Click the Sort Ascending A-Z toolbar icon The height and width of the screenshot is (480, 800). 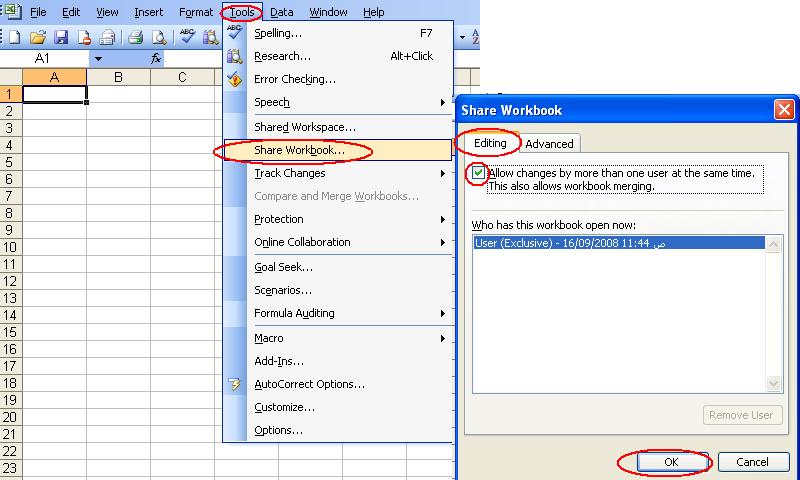pos(475,37)
